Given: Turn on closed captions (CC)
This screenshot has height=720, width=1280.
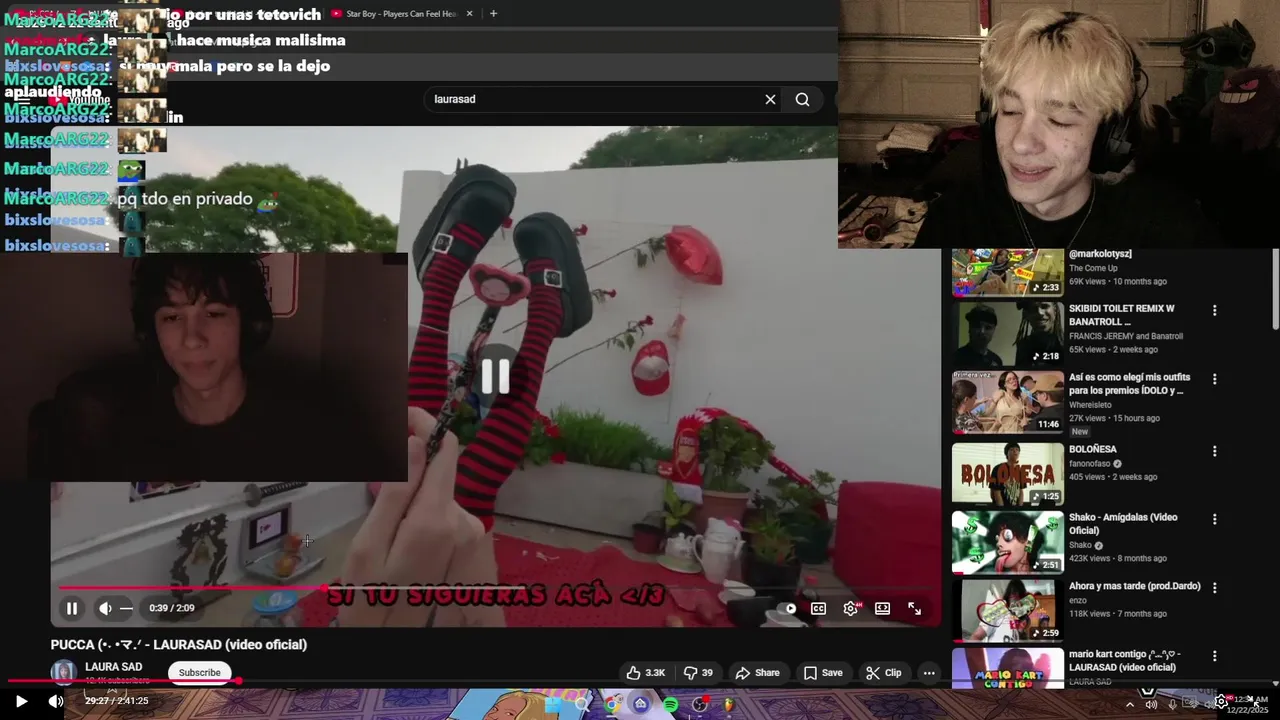Looking at the screenshot, I should (x=818, y=608).
